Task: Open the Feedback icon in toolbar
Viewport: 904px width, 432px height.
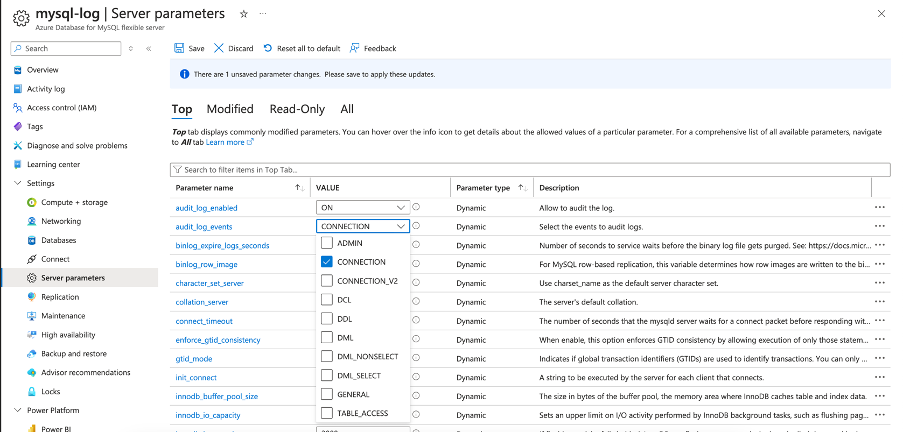Action: 355,48
